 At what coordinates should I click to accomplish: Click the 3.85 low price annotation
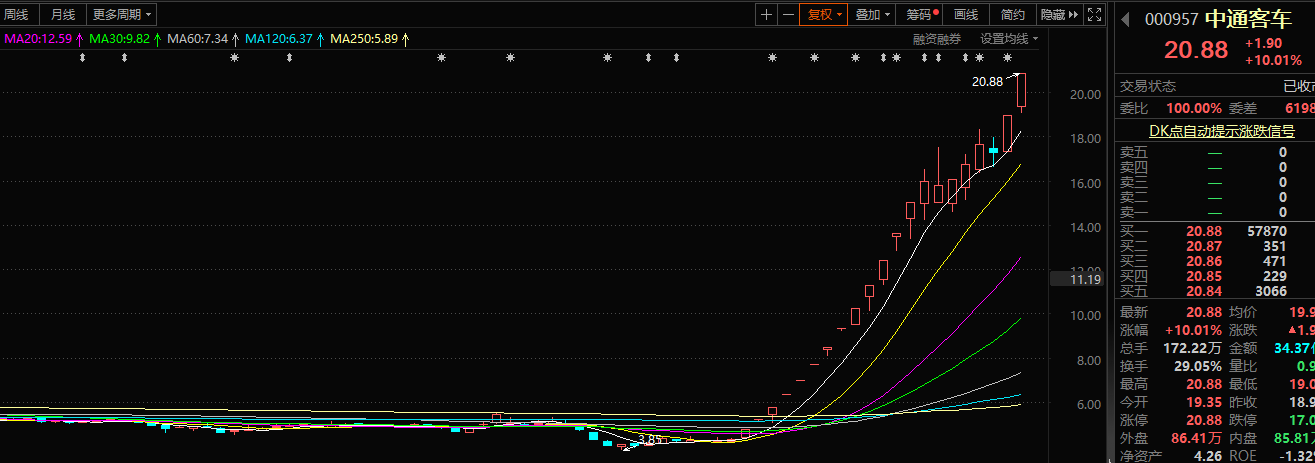click(649, 439)
